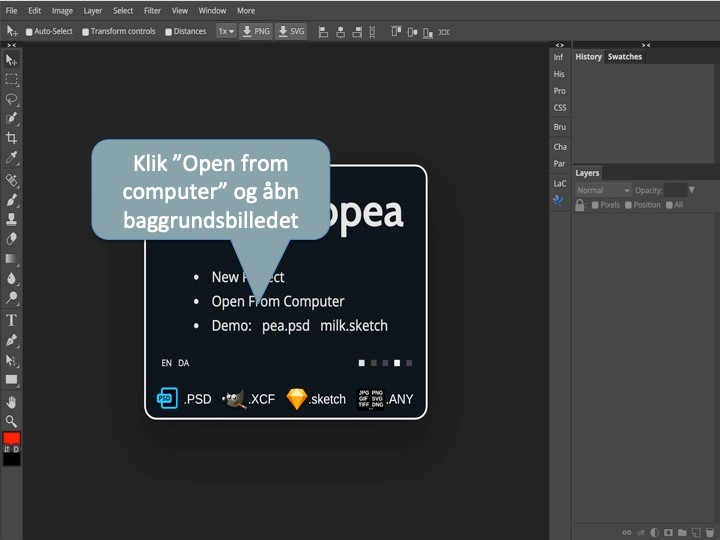720x540 pixels.
Task: Select the Crop tool
Action: tap(11, 138)
